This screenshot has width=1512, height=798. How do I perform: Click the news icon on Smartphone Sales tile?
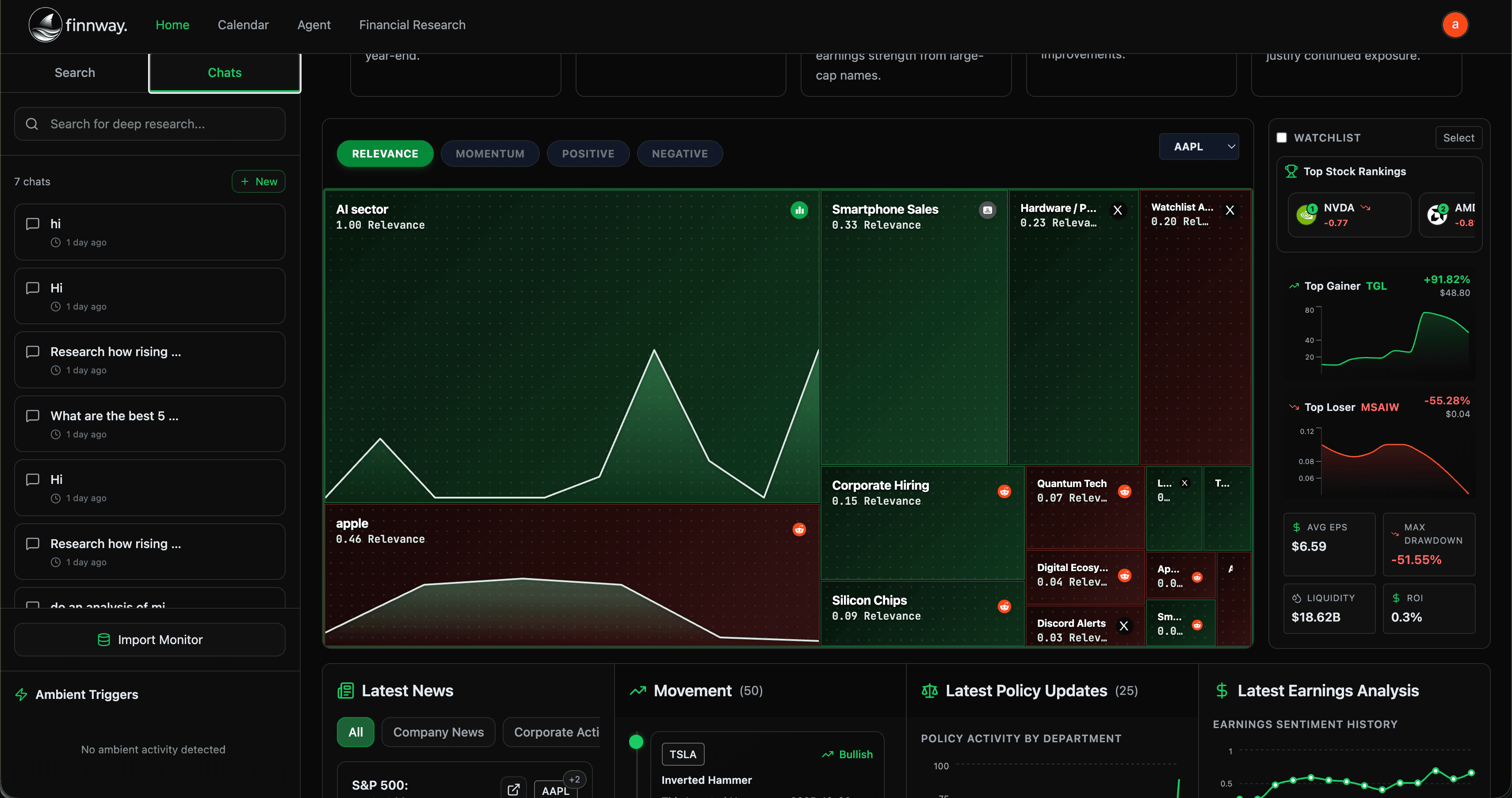[x=987, y=210]
